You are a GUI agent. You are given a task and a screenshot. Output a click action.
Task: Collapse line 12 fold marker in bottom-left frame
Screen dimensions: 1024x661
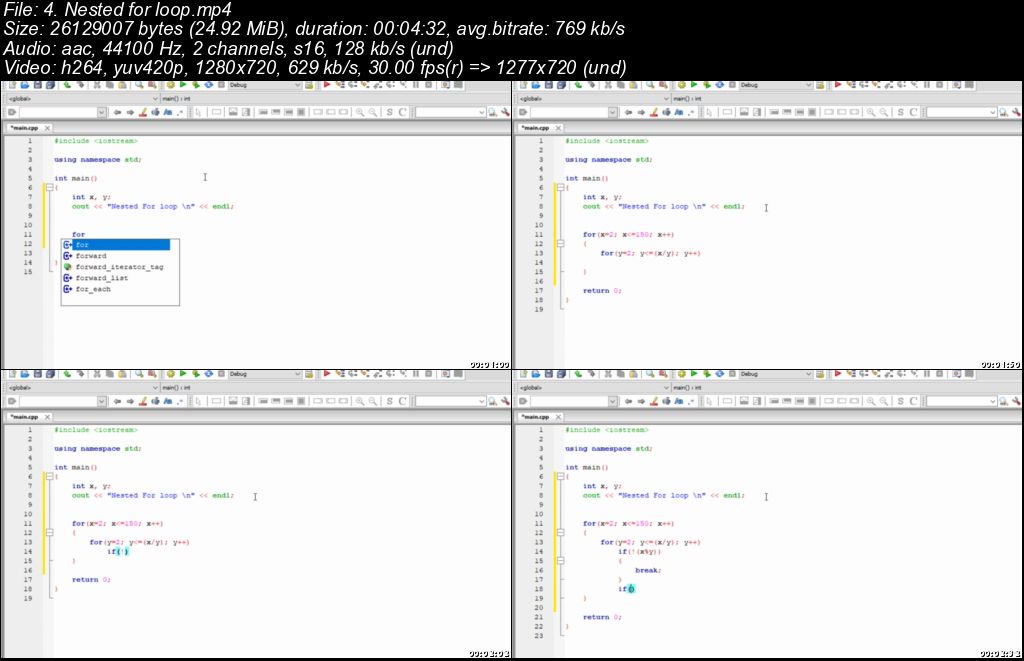(x=49, y=532)
